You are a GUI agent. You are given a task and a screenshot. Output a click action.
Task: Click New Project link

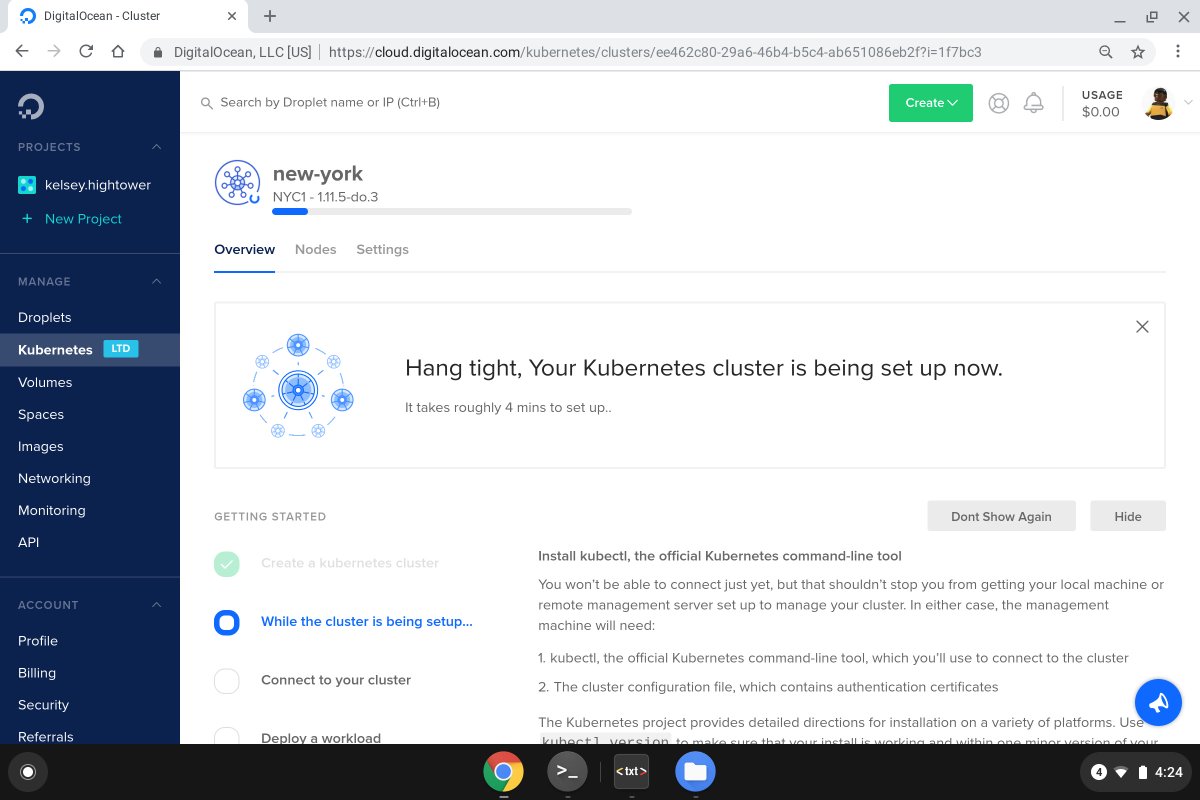[x=70, y=218]
